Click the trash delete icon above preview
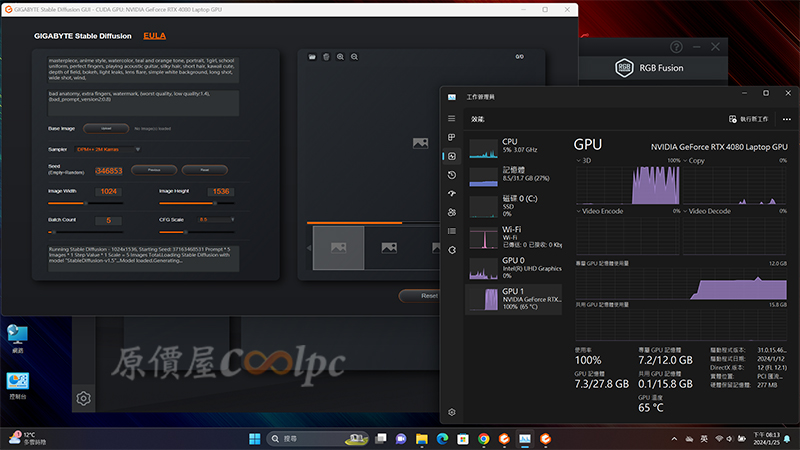 click(x=326, y=57)
